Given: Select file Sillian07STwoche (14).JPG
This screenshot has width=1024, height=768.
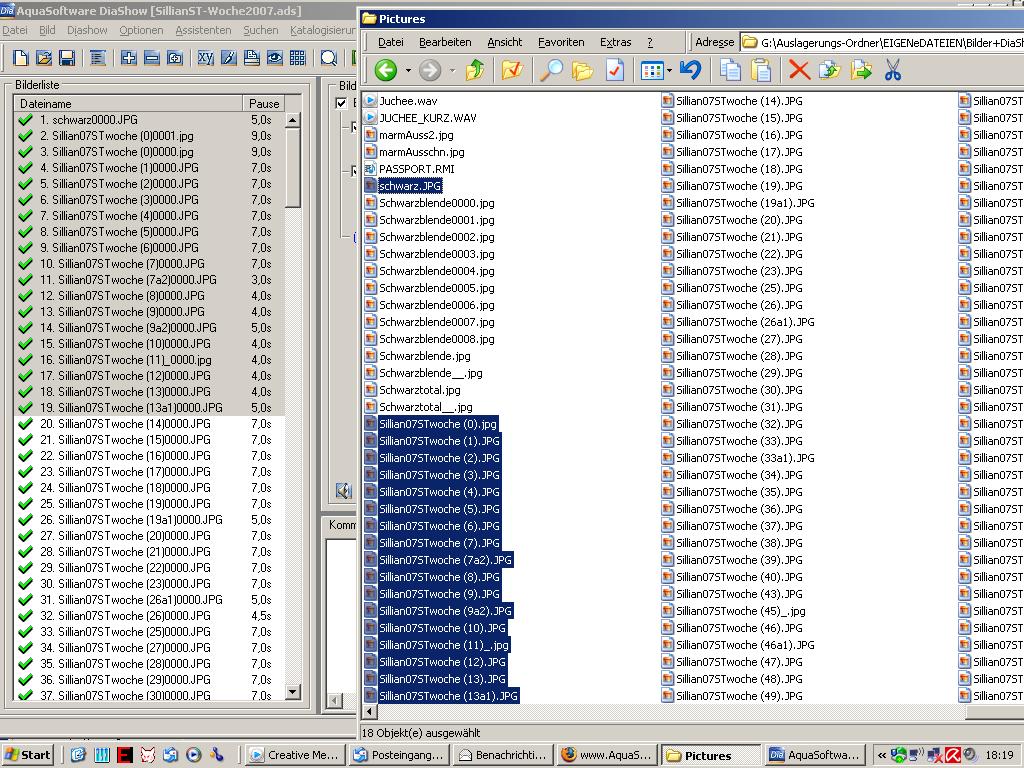Looking at the screenshot, I should tap(738, 101).
